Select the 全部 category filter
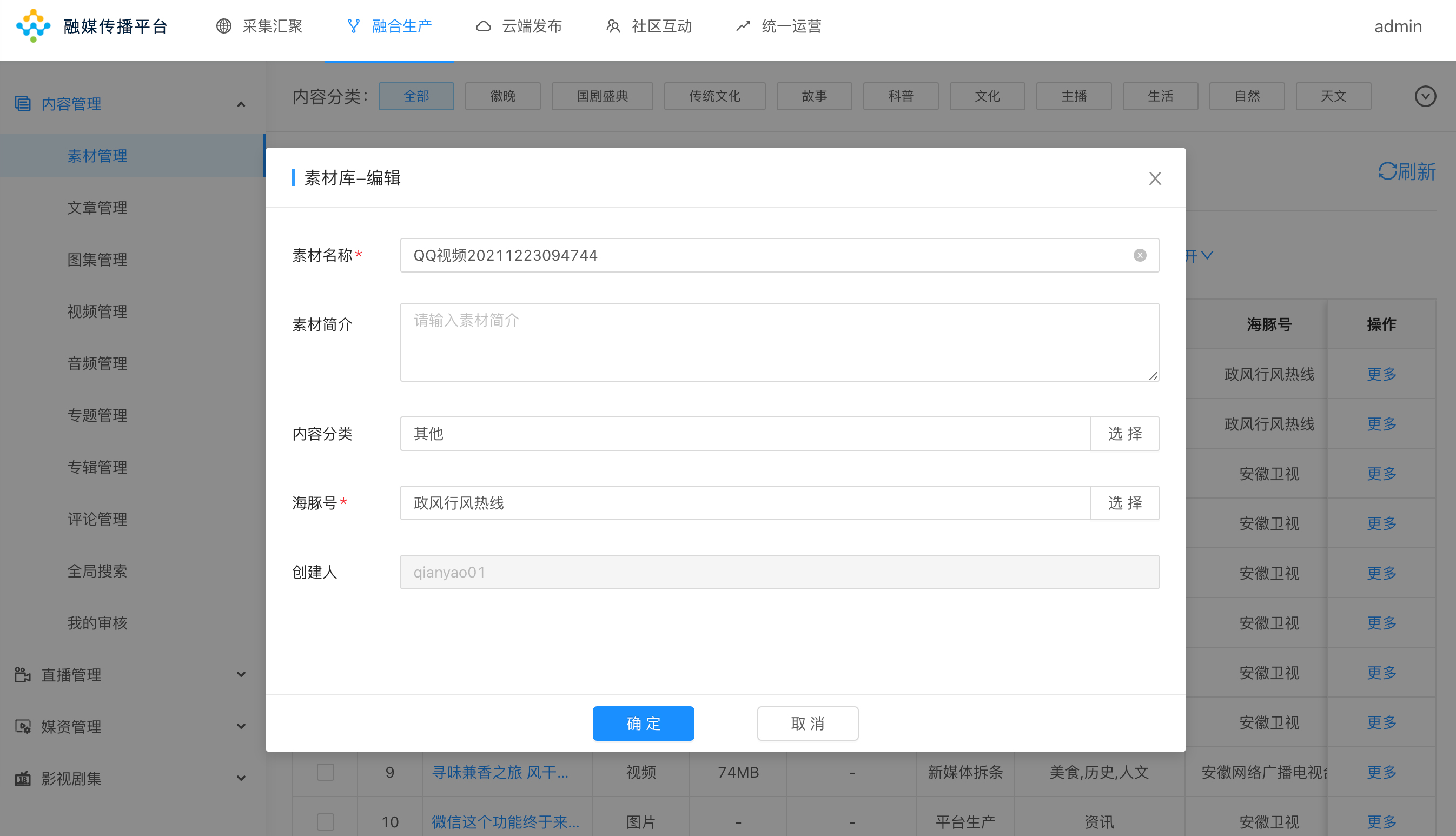This screenshot has height=836, width=1456. point(416,96)
